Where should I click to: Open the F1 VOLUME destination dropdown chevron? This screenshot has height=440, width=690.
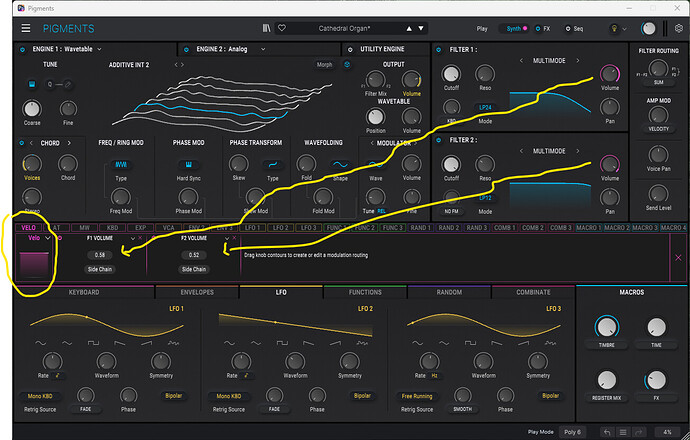132,238
